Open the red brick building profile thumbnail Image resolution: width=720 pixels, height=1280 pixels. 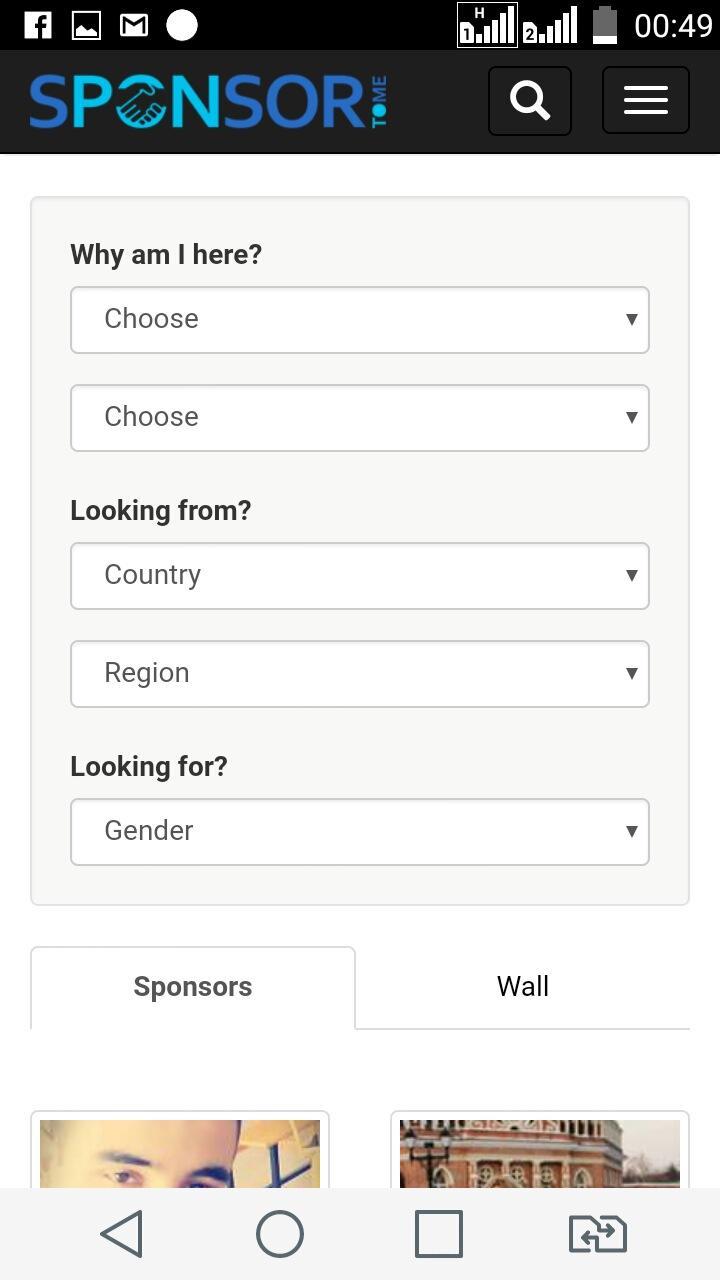[540, 1153]
